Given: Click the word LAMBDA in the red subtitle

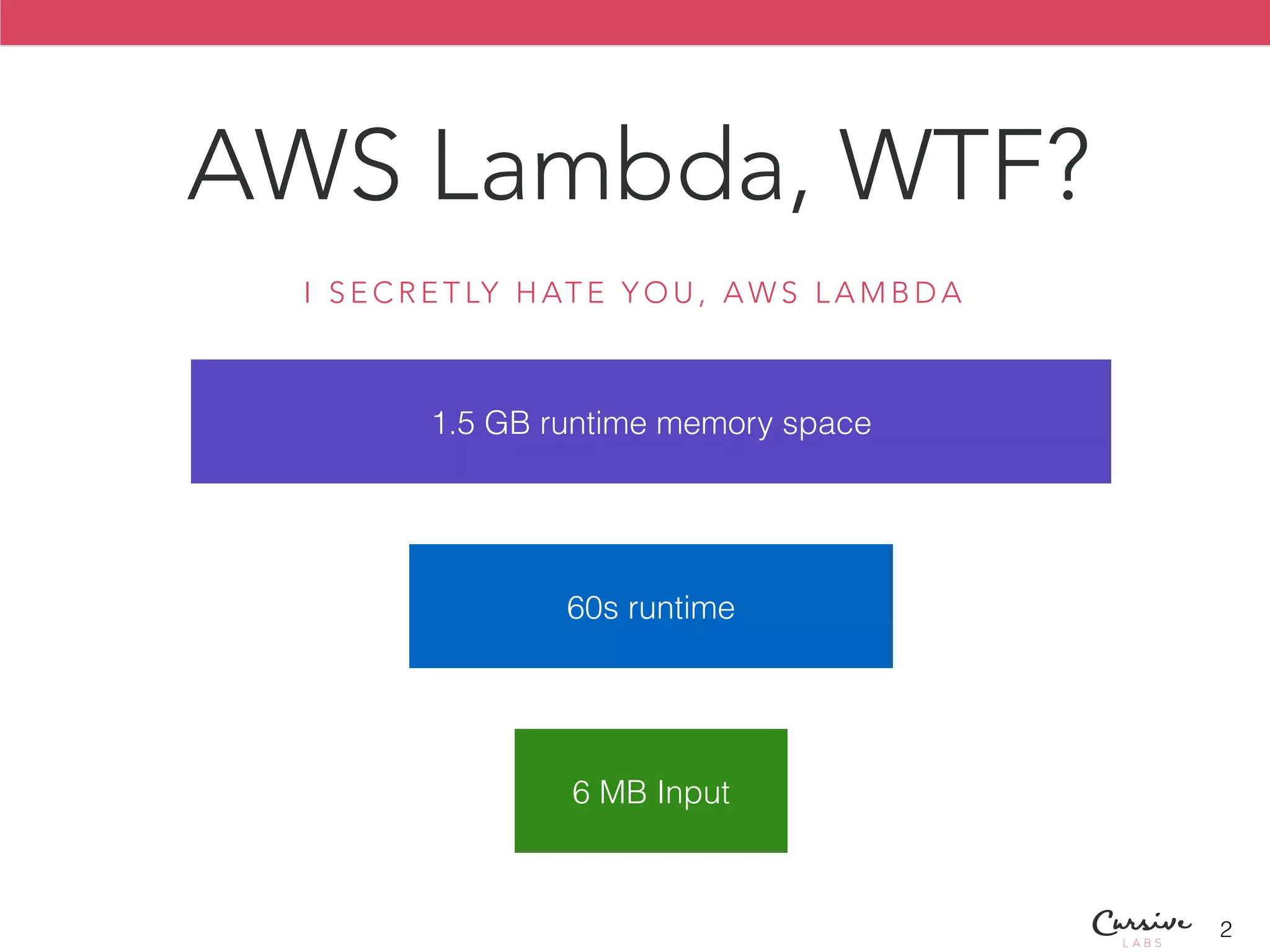Looking at the screenshot, I should click(889, 293).
